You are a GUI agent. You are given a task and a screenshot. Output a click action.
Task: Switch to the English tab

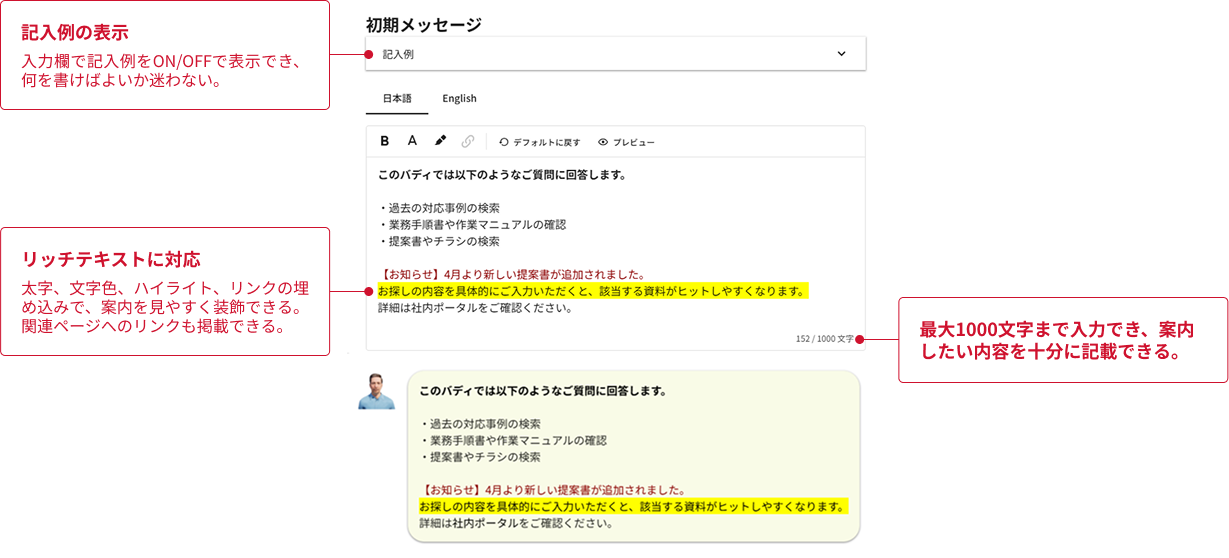[x=460, y=99]
